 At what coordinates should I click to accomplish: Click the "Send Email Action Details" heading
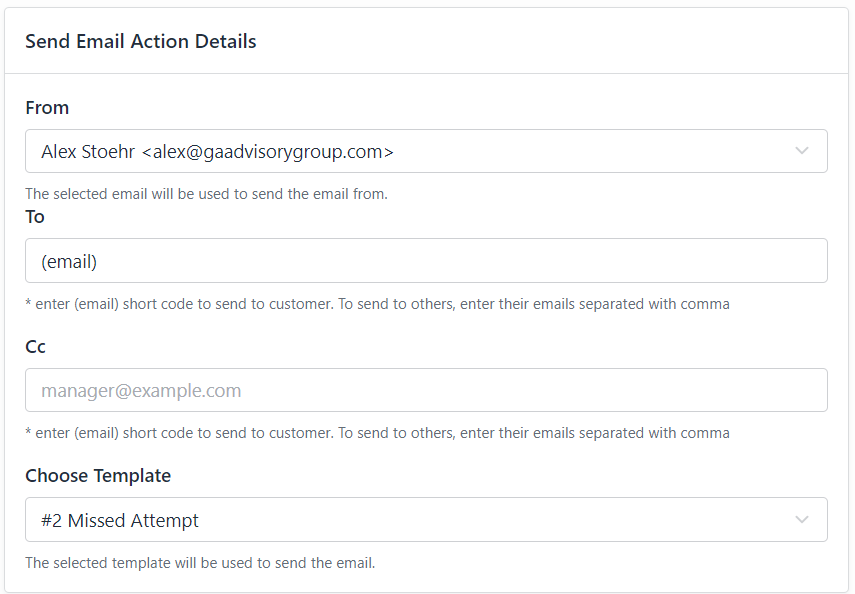[x=141, y=41]
